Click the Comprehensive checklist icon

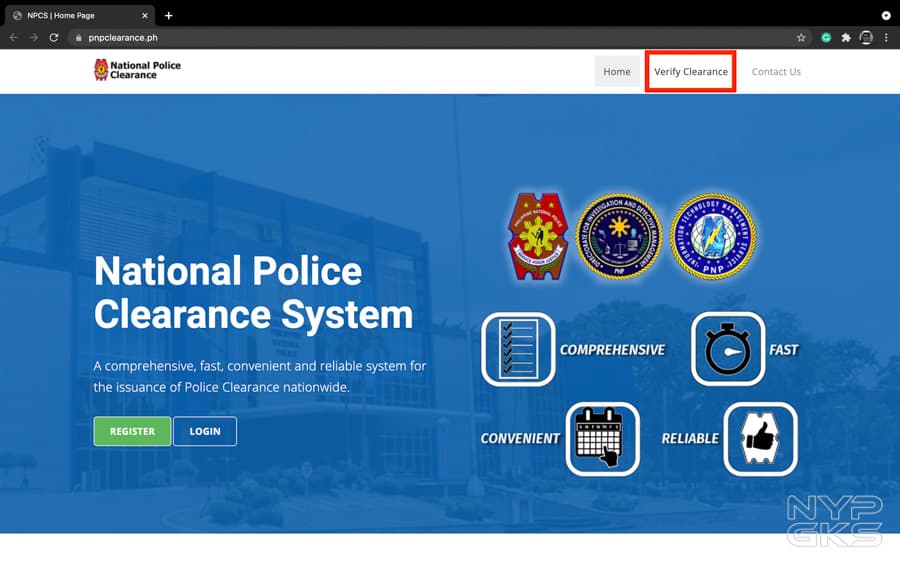[x=517, y=349]
